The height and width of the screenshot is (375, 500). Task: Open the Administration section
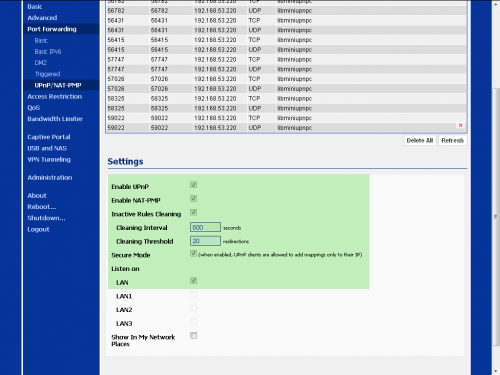point(50,178)
